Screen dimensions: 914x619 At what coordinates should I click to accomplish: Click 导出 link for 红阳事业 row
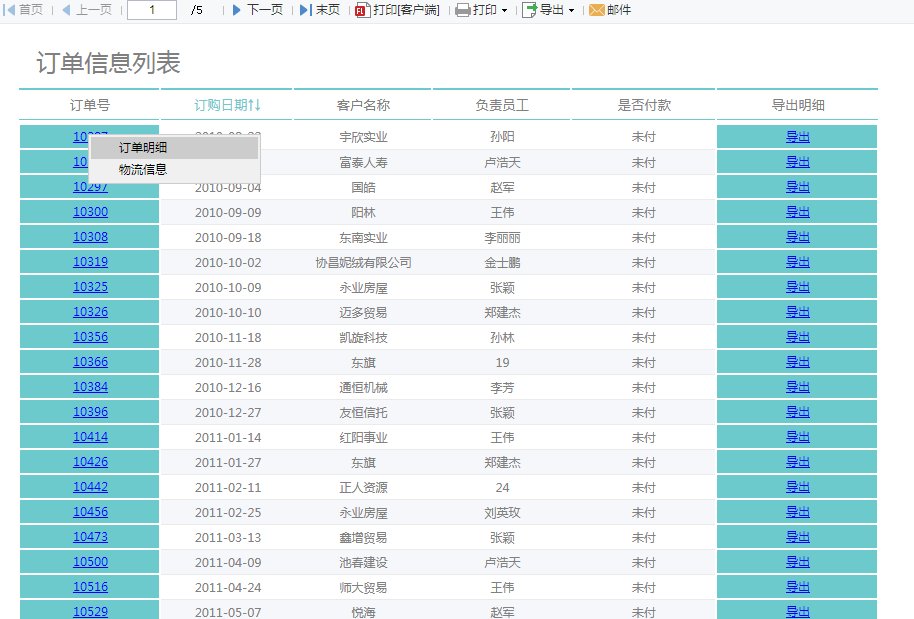click(x=797, y=437)
